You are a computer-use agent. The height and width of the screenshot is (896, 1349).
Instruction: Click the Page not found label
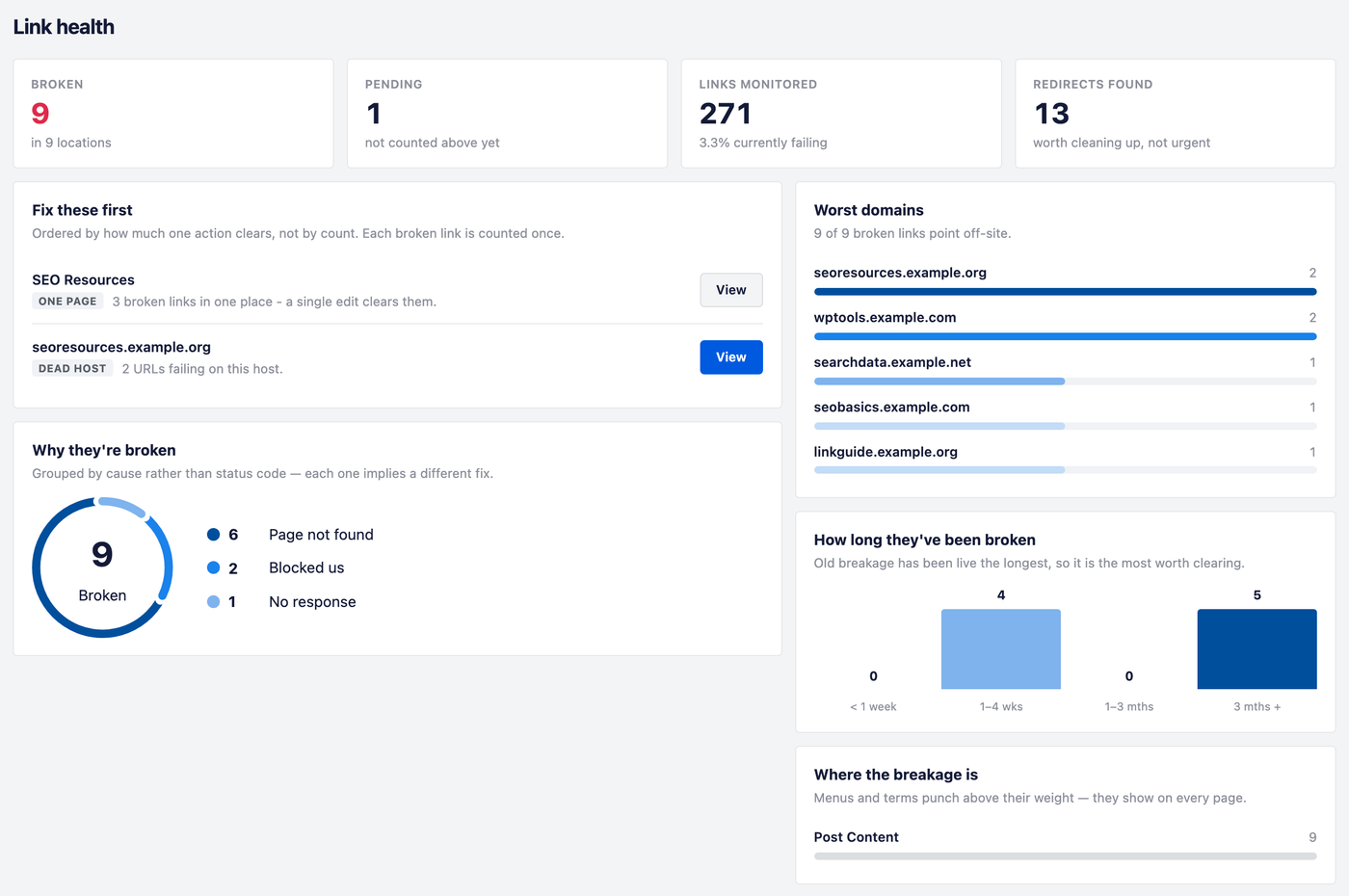[x=321, y=535]
